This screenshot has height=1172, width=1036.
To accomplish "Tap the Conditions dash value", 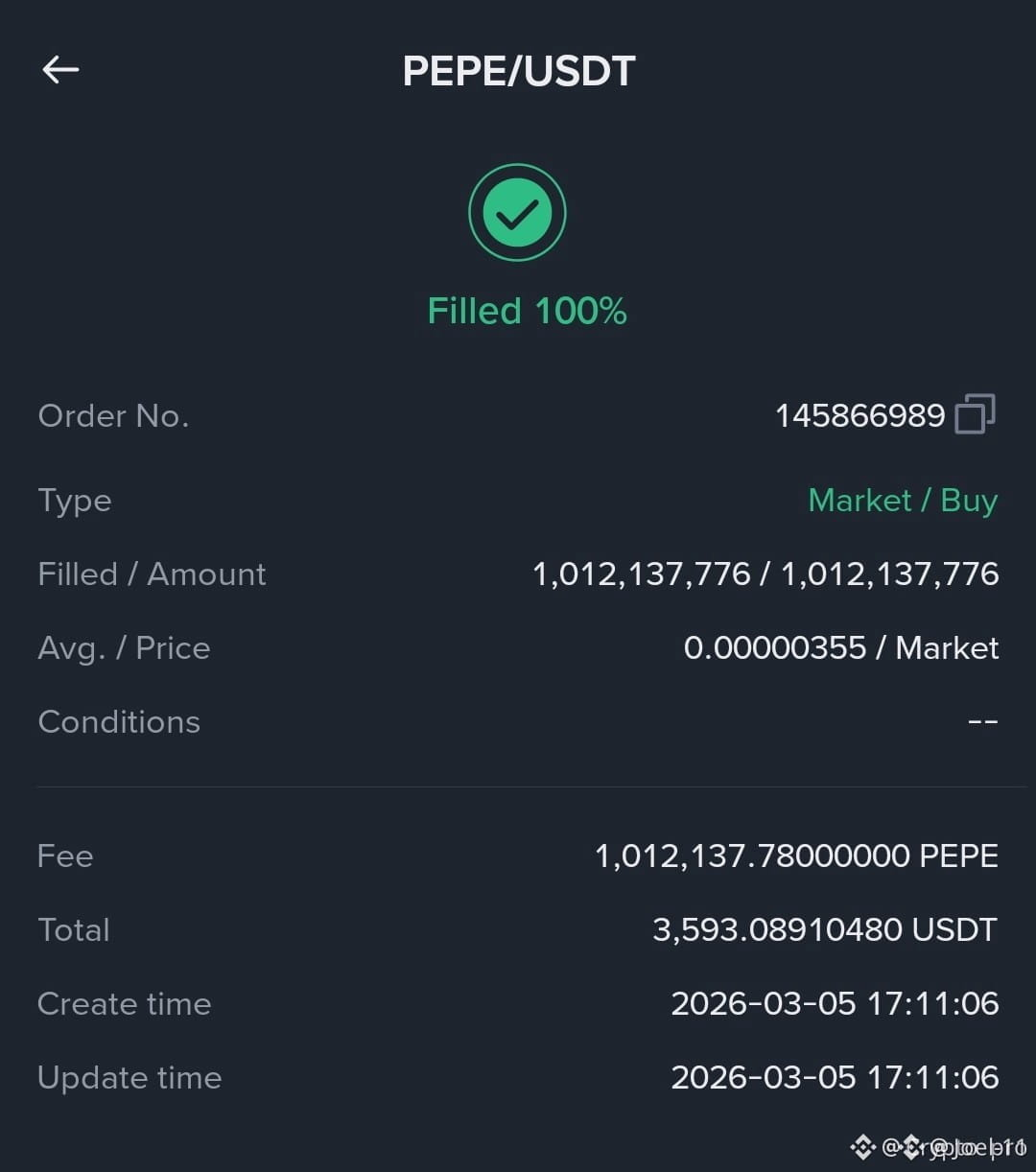I will click(983, 721).
